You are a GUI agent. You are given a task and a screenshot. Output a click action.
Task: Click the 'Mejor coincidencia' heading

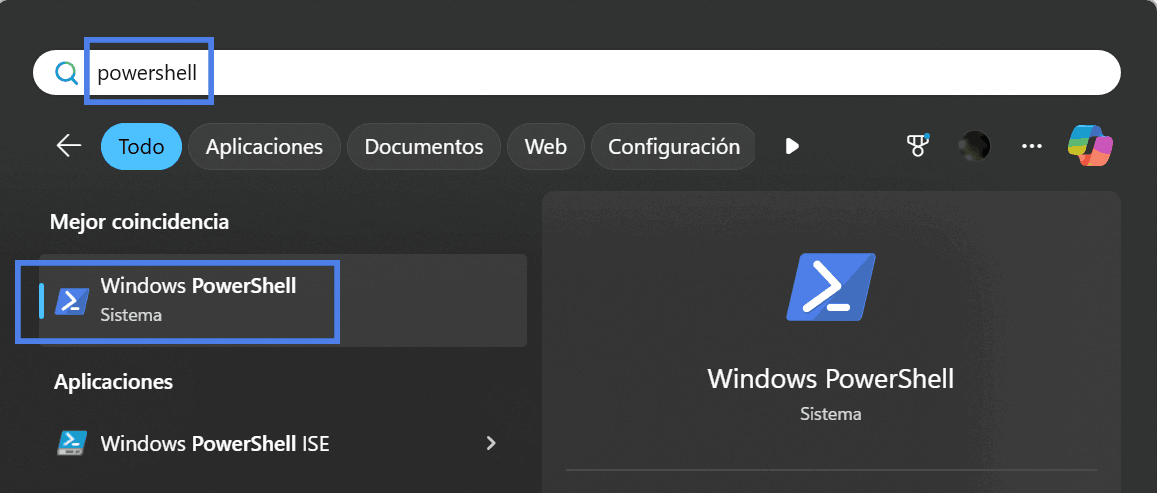click(x=139, y=221)
